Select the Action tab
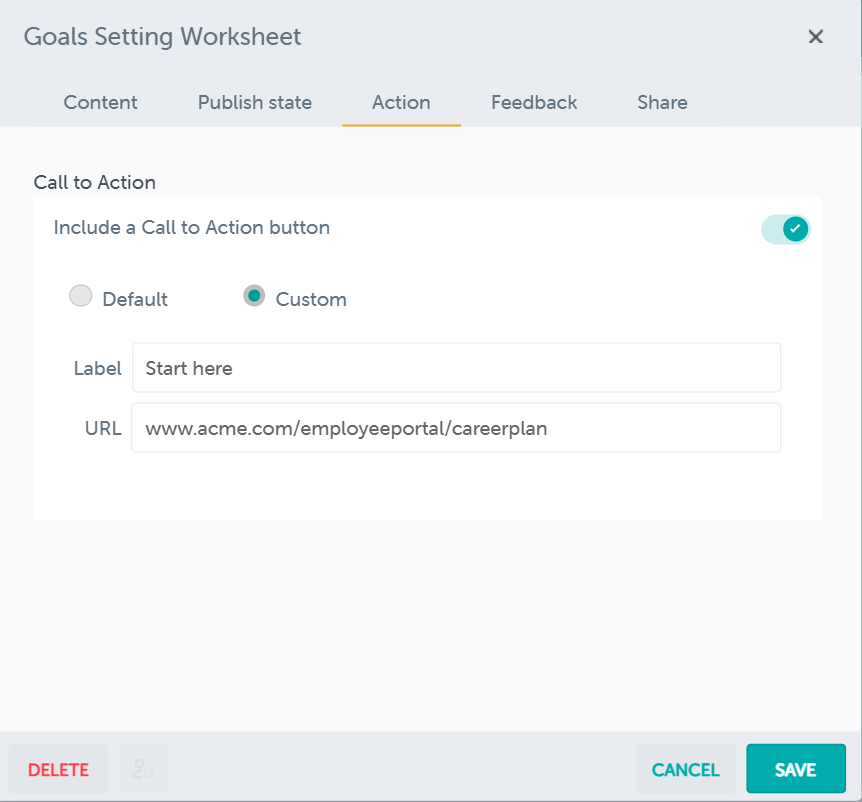 [401, 102]
